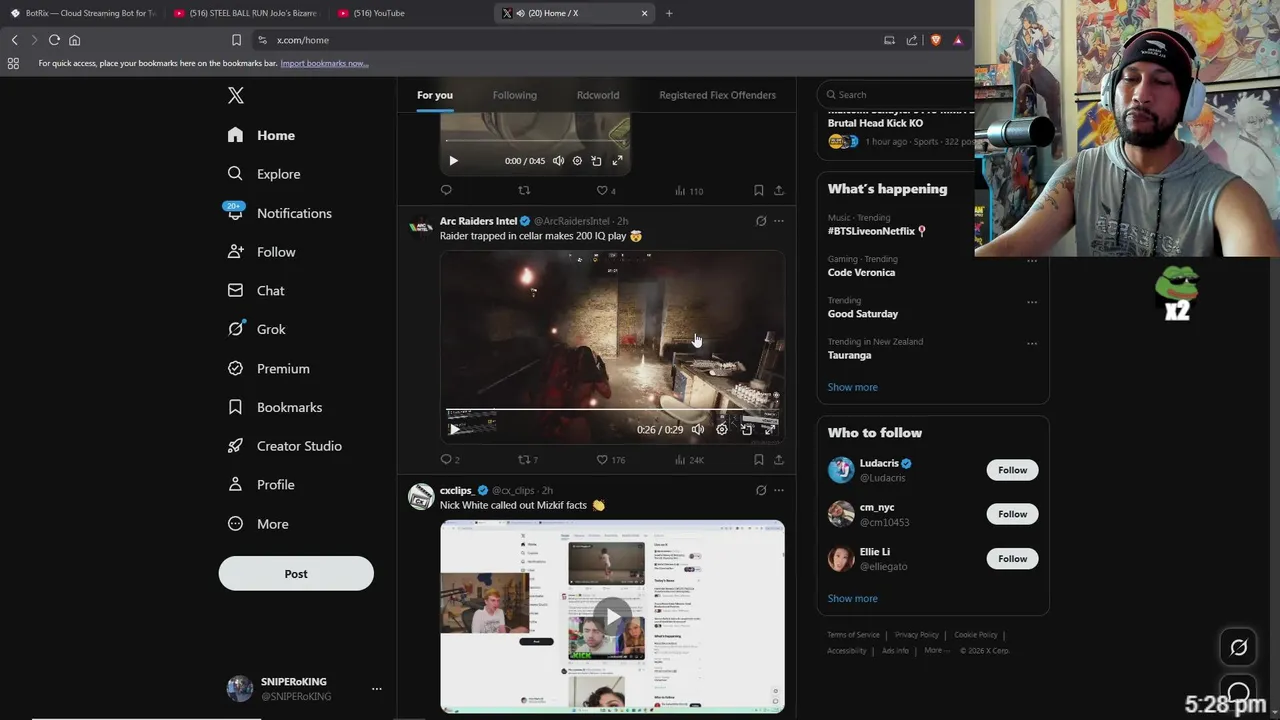Open Brave shields icon in address bar
The height and width of the screenshot is (720, 1280).
(936, 40)
